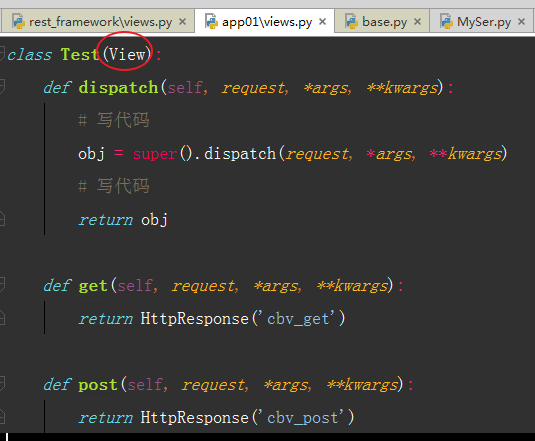Close the rest_framework\views.py tab
Viewport: 535px width, 441px height.
click(183, 22)
